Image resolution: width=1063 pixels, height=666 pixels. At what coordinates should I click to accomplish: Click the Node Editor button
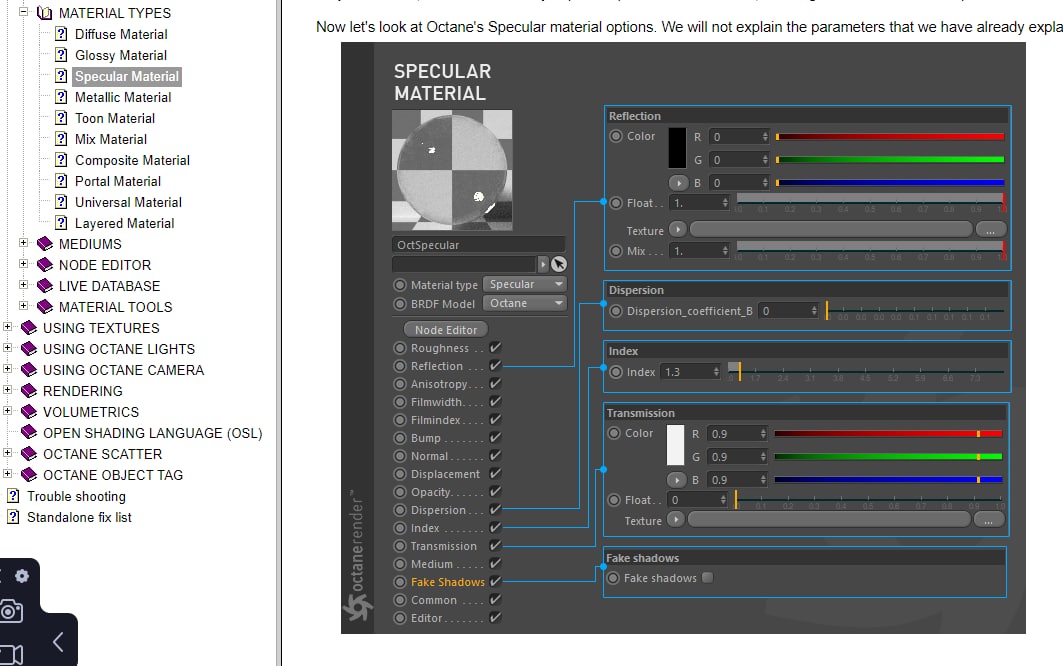[x=446, y=330]
